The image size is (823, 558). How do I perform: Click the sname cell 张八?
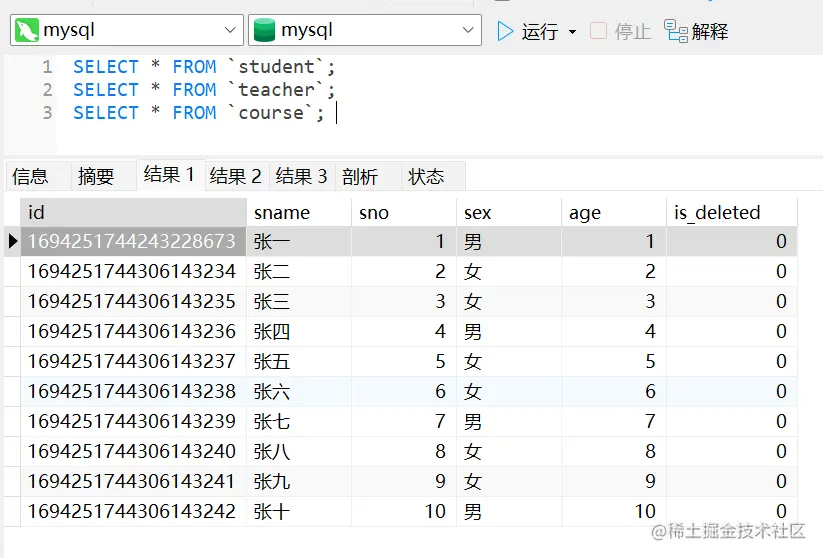299,451
